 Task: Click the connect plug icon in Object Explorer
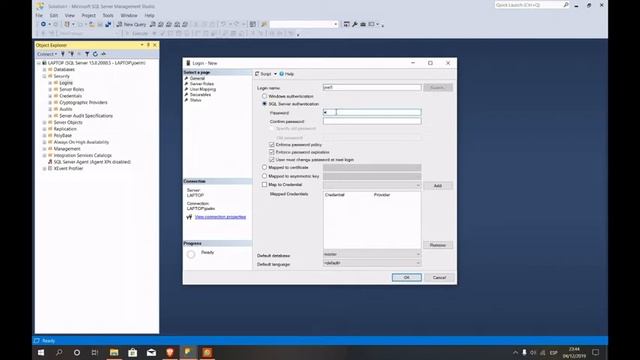point(63,54)
